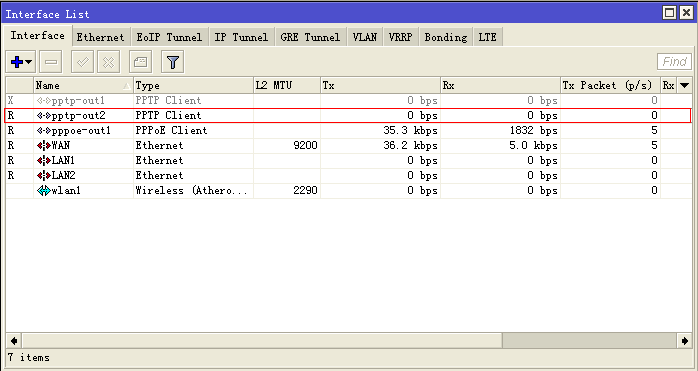
Task: Click the LAN1 ethernet interface icon
Action: tap(43, 161)
